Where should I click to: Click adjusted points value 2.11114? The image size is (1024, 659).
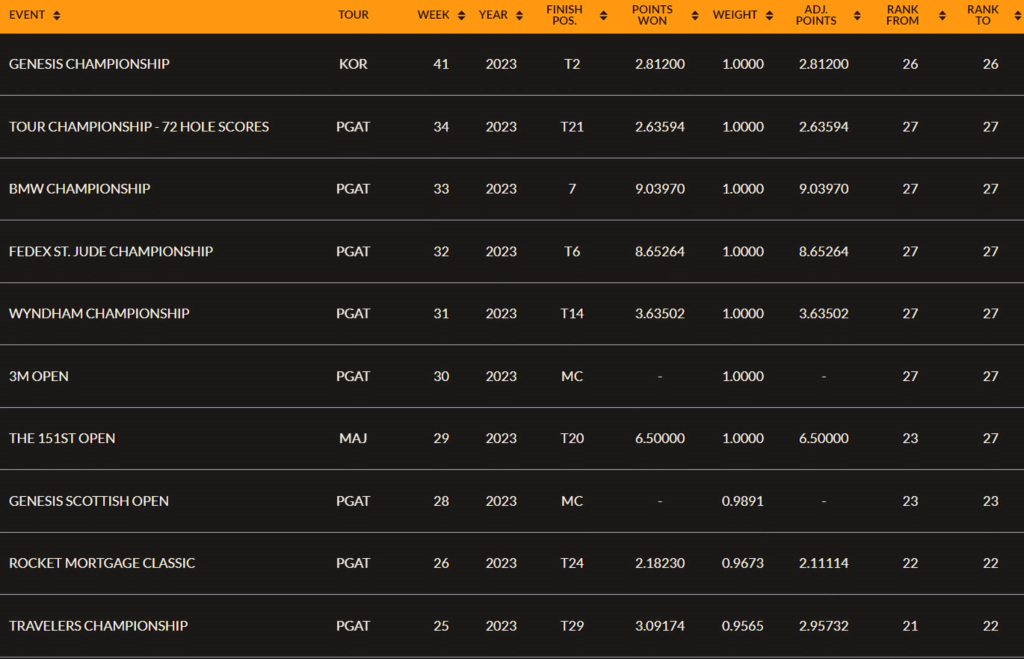pyautogui.click(x=824, y=563)
